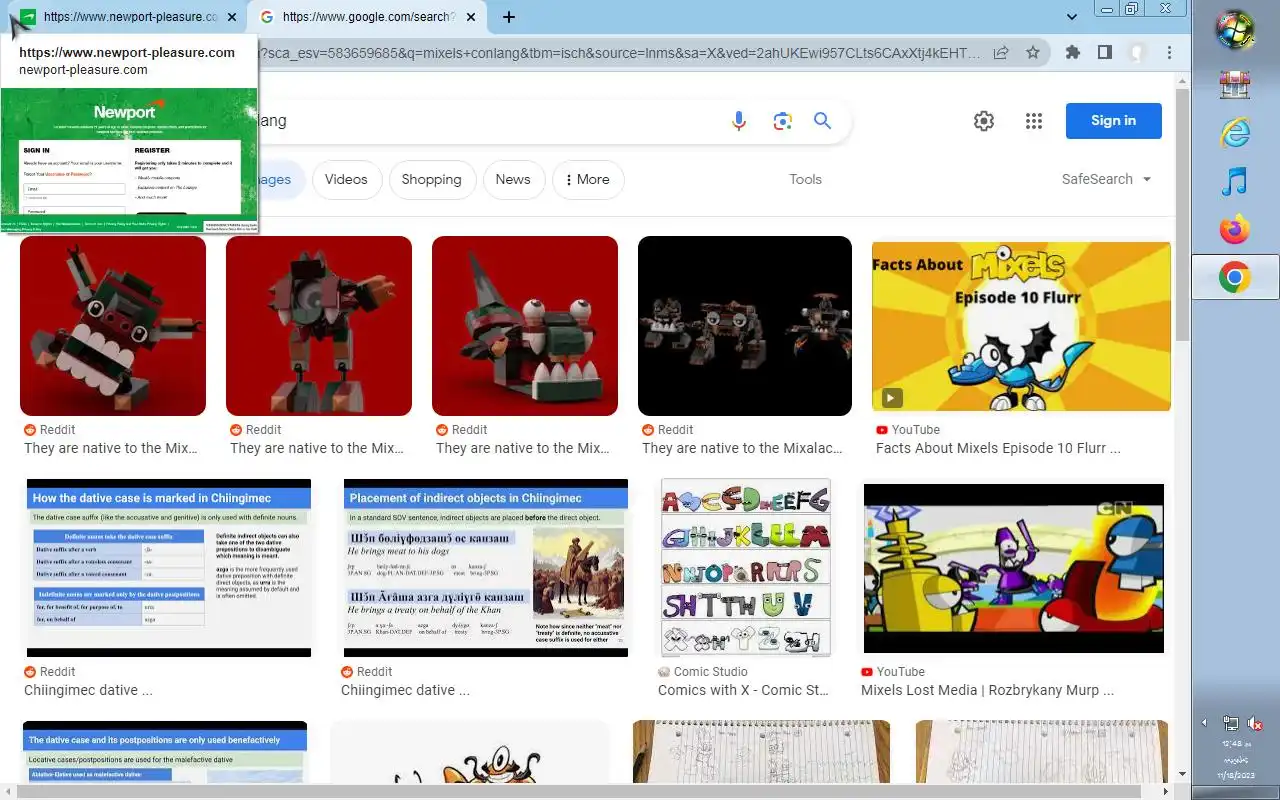The image size is (1280, 800).
Task: Open 'Facts About Mixels Episode 10 Flurr' link
Action: coord(998,448)
